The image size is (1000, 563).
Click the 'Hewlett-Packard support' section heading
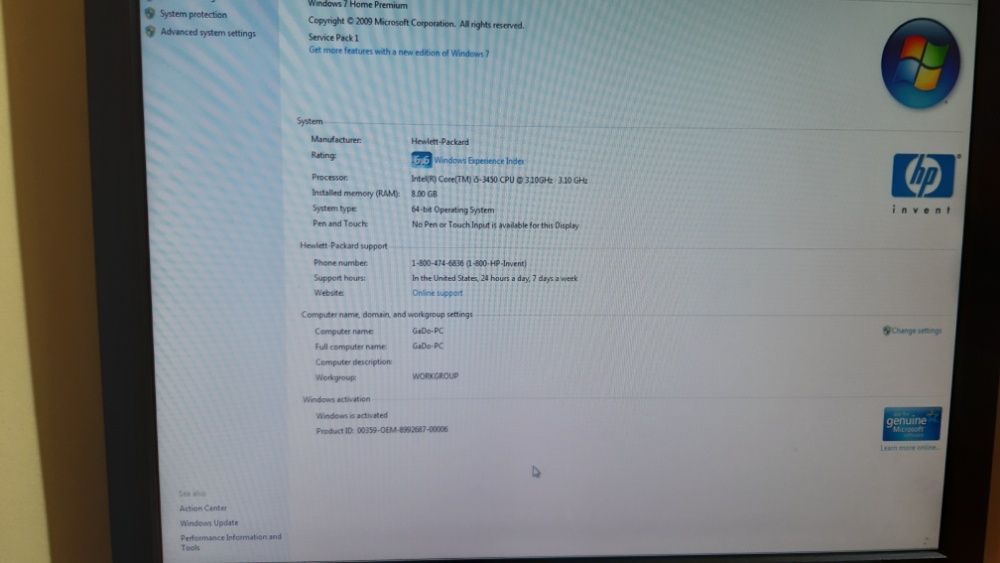pyautogui.click(x=343, y=245)
